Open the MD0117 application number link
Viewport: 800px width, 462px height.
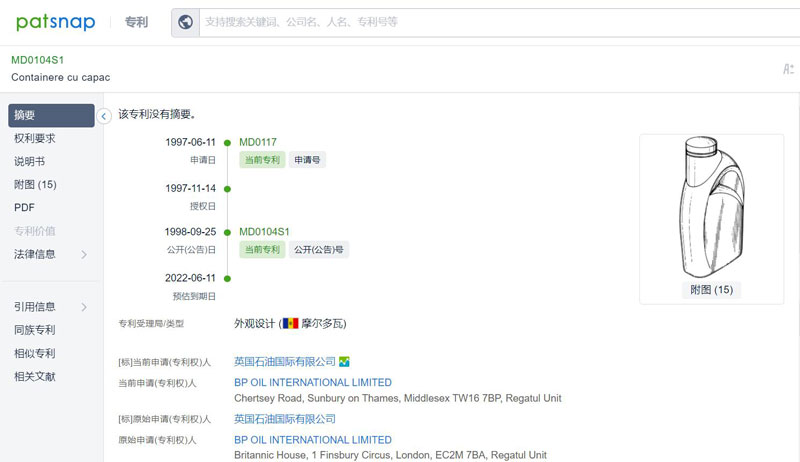click(258, 142)
